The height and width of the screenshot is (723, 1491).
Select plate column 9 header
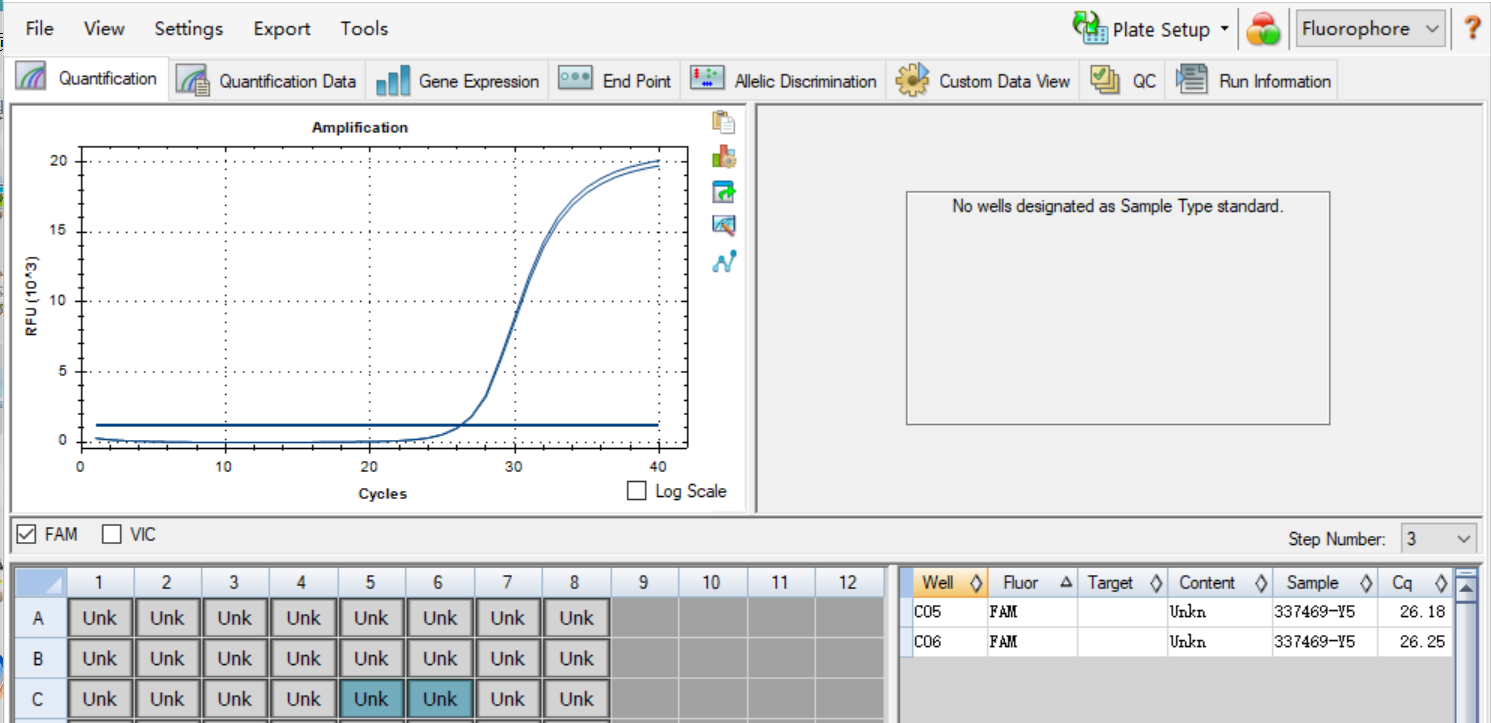pyautogui.click(x=644, y=582)
